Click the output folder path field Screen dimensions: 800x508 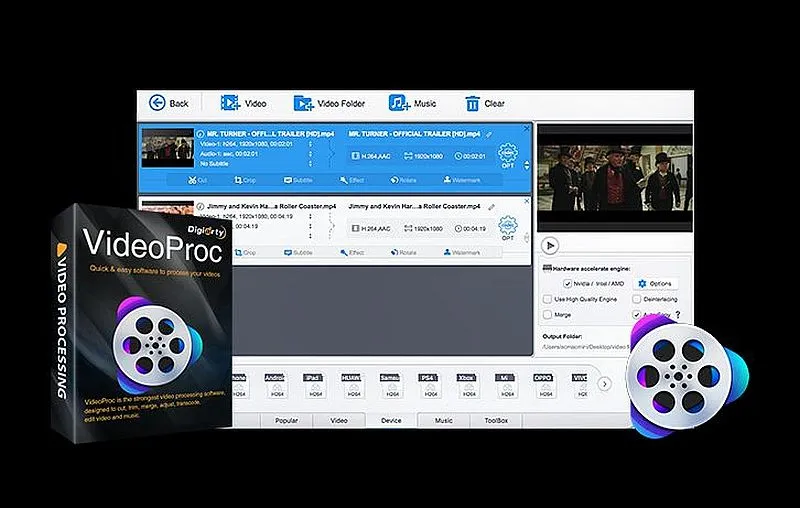[587, 347]
